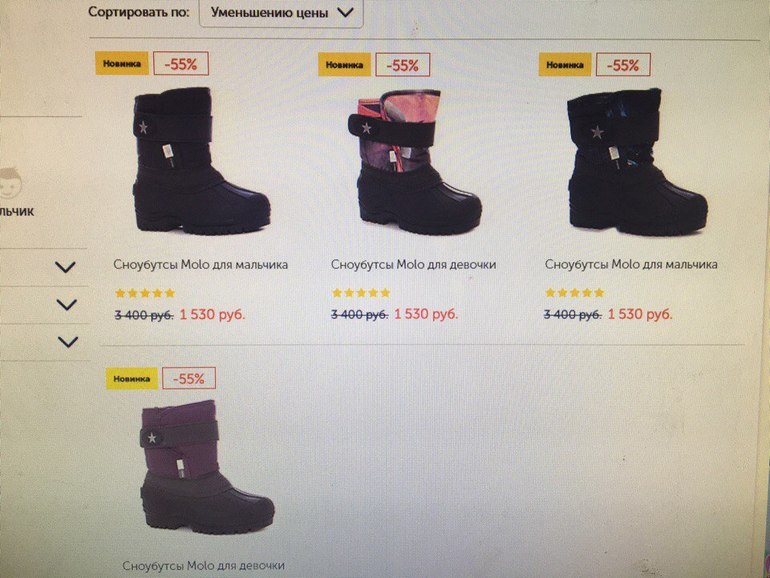This screenshot has width=770, height=578.
Task: Open black Molo boys snowboots image
Action: [201, 161]
